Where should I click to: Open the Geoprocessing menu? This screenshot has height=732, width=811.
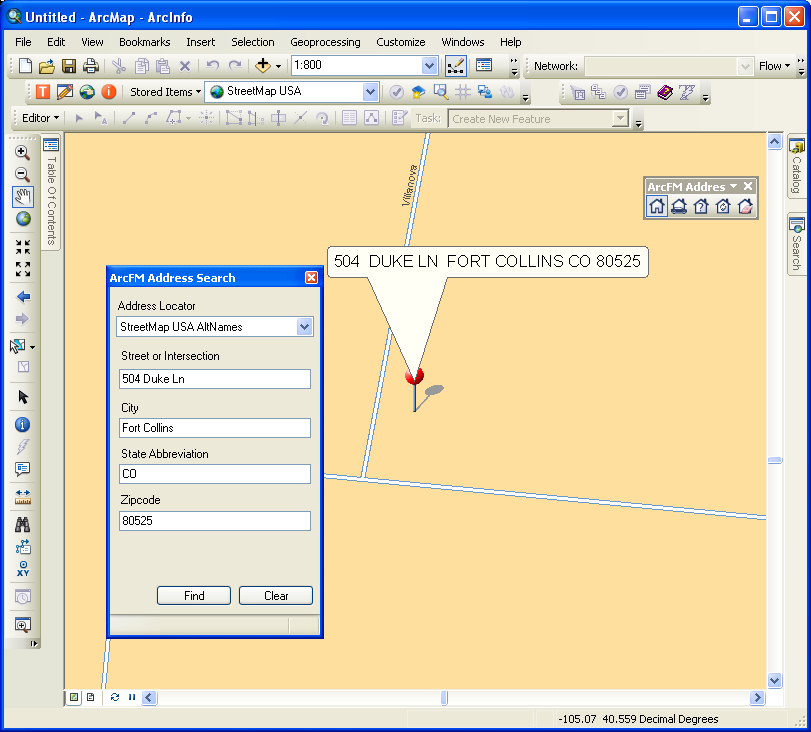click(325, 42)
